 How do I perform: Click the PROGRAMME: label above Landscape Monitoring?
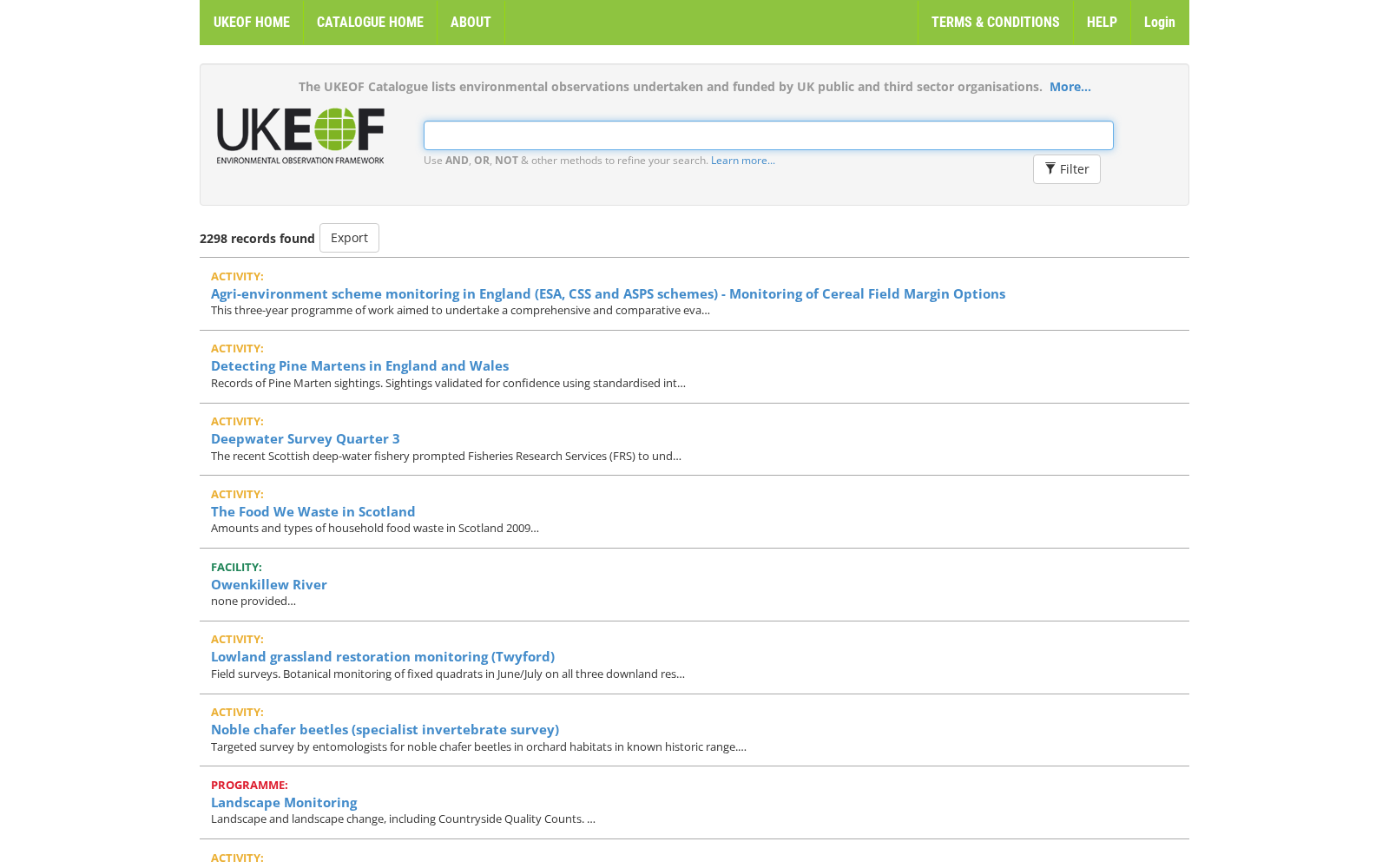(249, 785)
